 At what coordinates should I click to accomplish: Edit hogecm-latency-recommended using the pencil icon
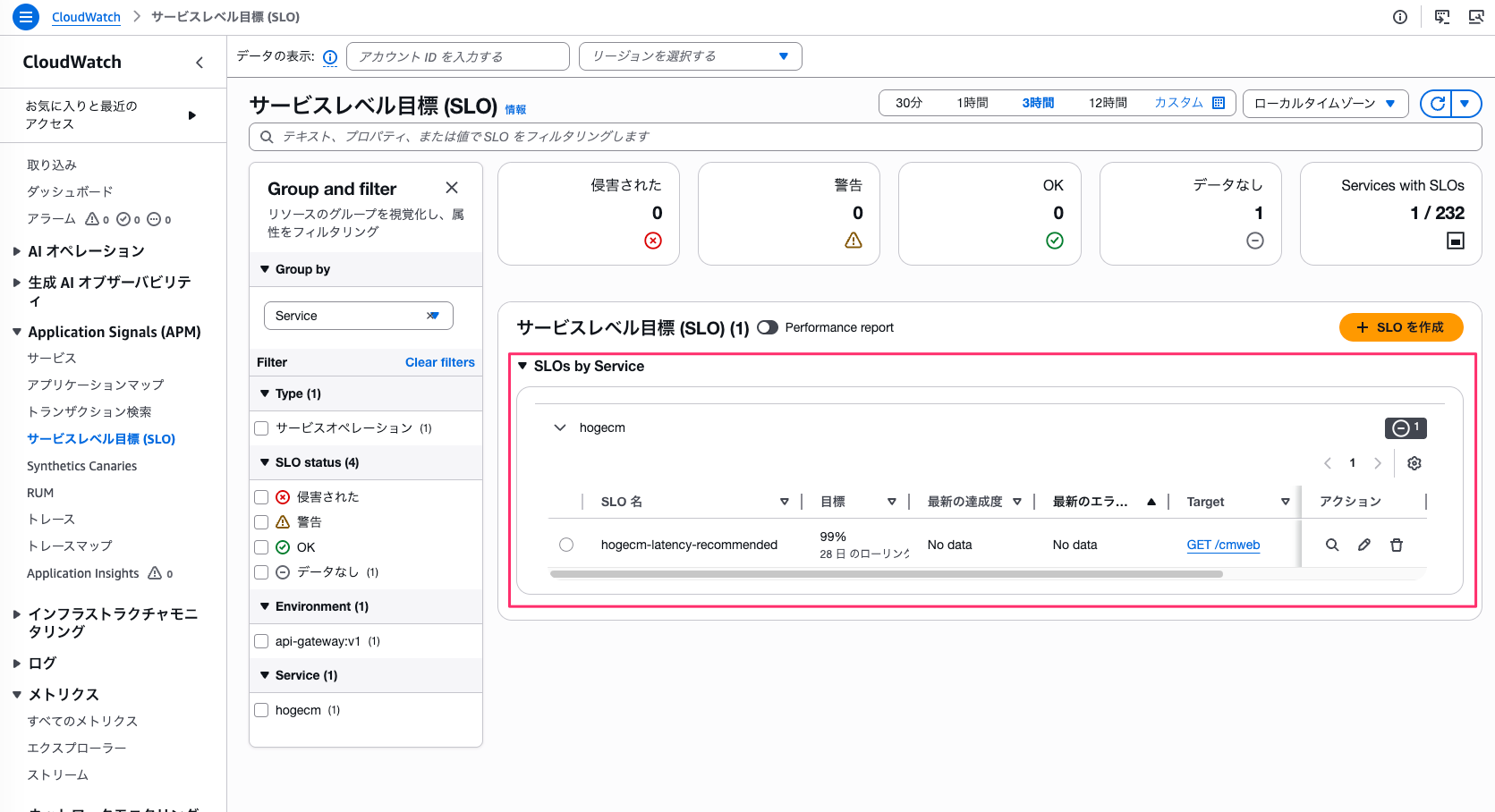coord(1363,544)
